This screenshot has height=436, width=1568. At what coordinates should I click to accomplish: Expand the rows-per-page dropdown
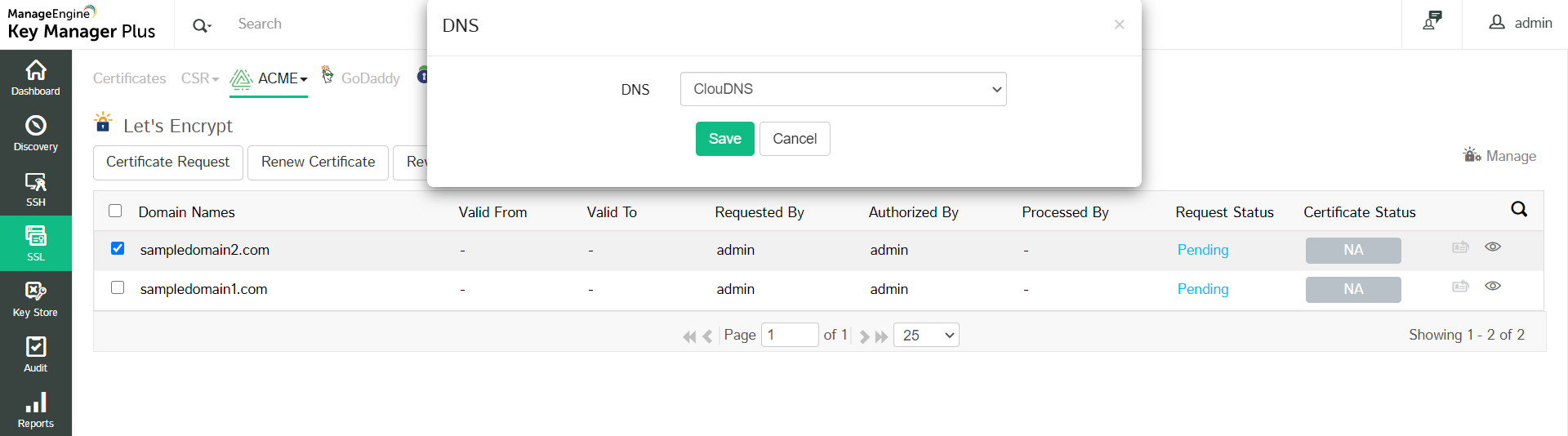(x=926, y=335)
